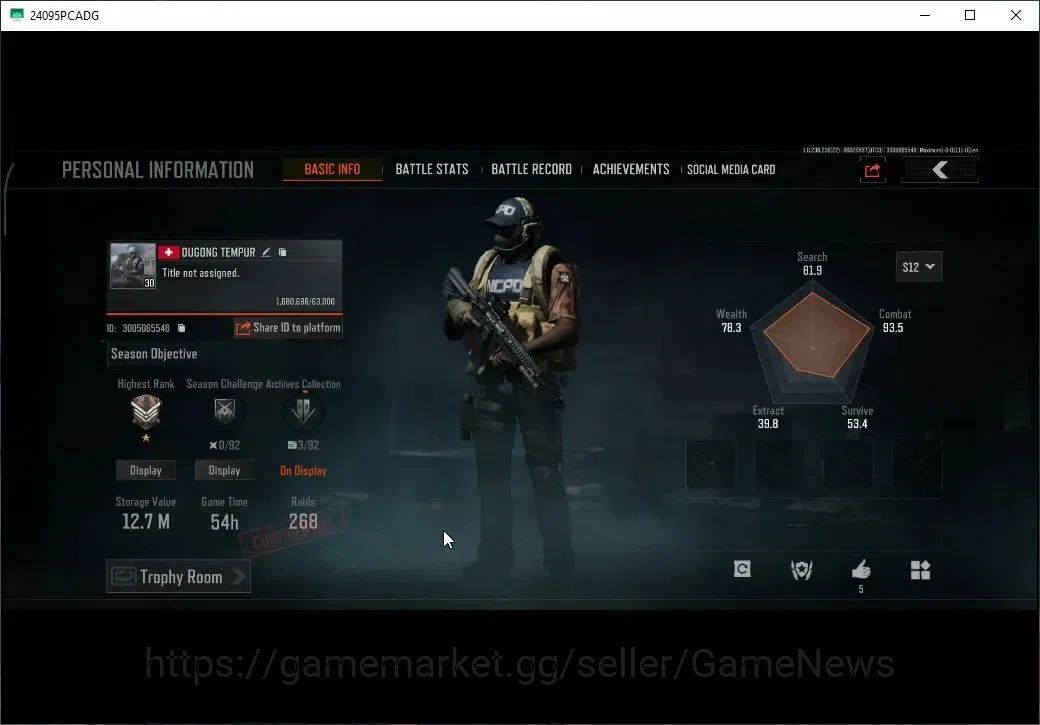Viewport: 1040px width, 725px height.
Task: Click the Storage Value 12.7 M
Action: coord(146,522)
